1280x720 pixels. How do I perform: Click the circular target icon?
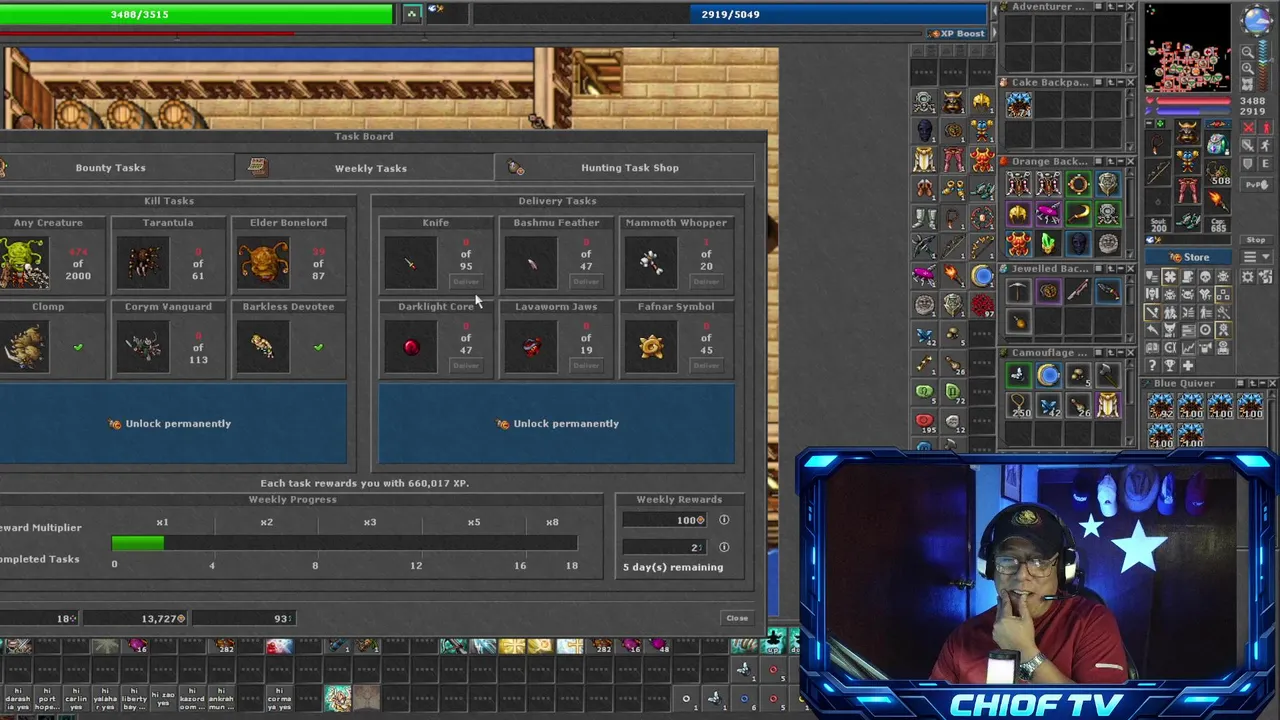coord(1206,330)
